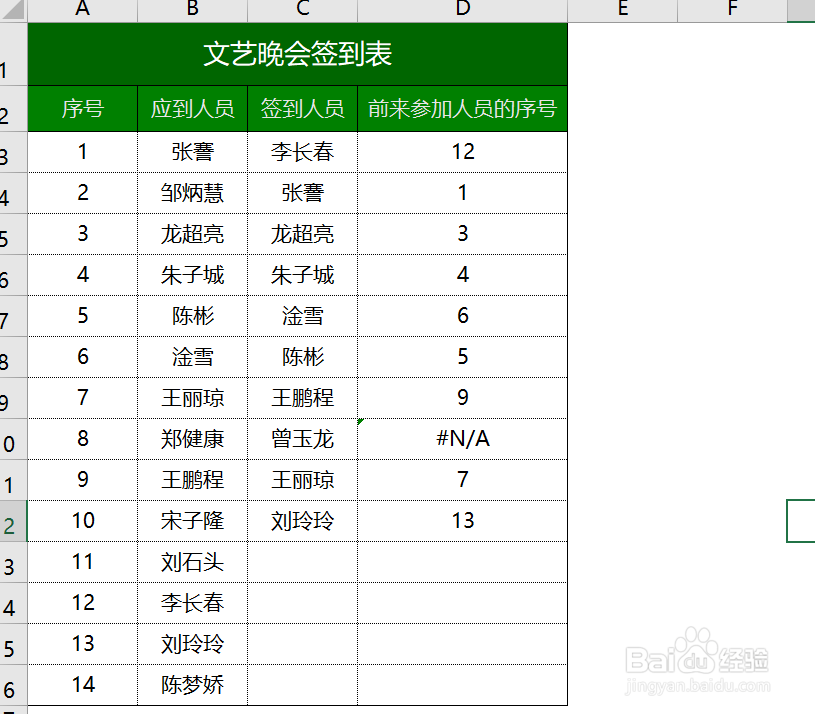Click the cell showing value 13
The image size is (815, 714).
click(x=462, y=521)
